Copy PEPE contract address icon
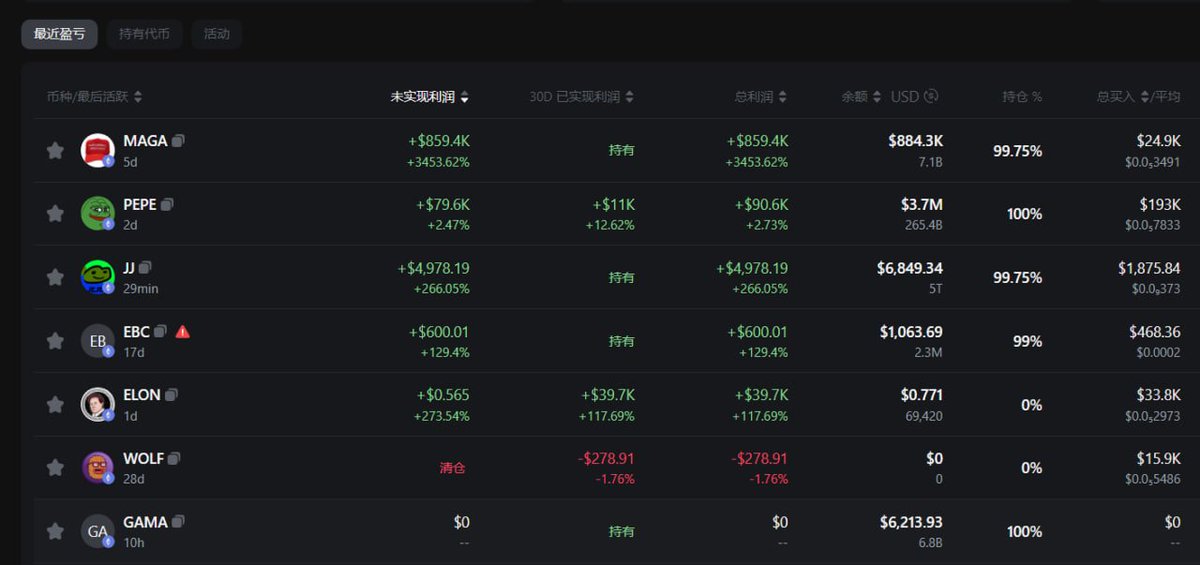This screenshot has height=565, width=1200. (x=167, y=204)
